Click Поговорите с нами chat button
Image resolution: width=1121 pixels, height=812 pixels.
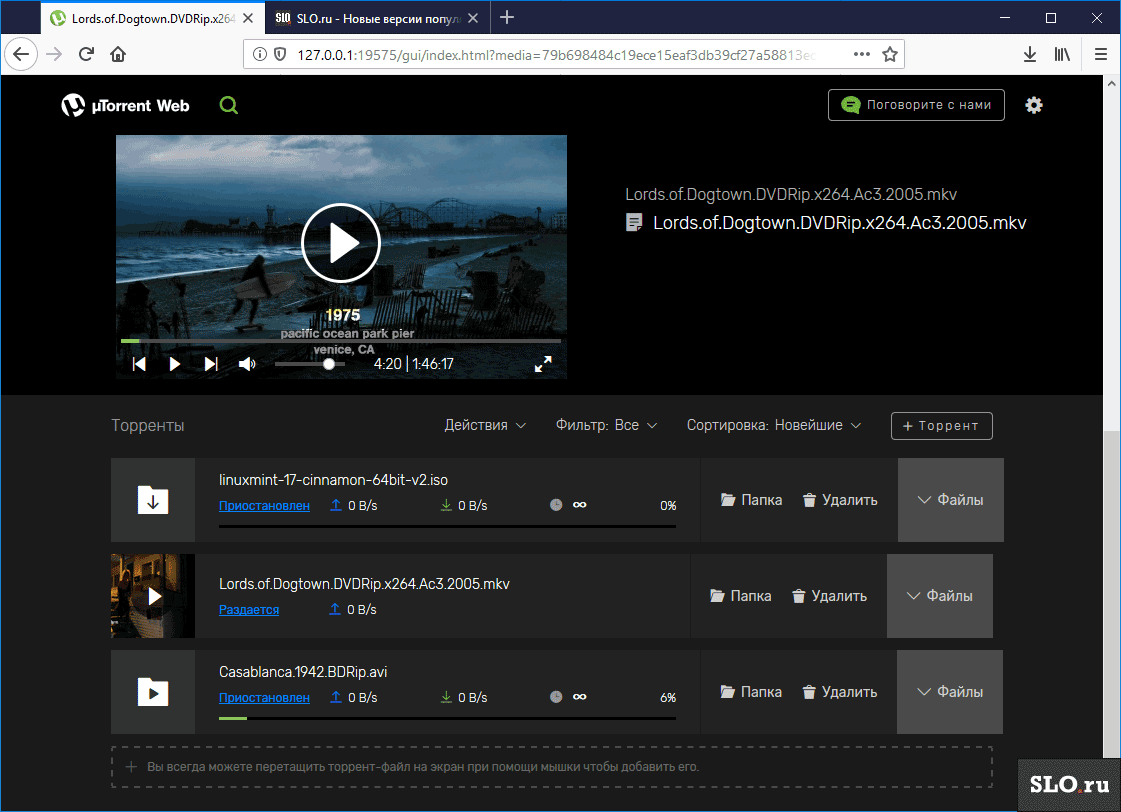click(917, 105)
